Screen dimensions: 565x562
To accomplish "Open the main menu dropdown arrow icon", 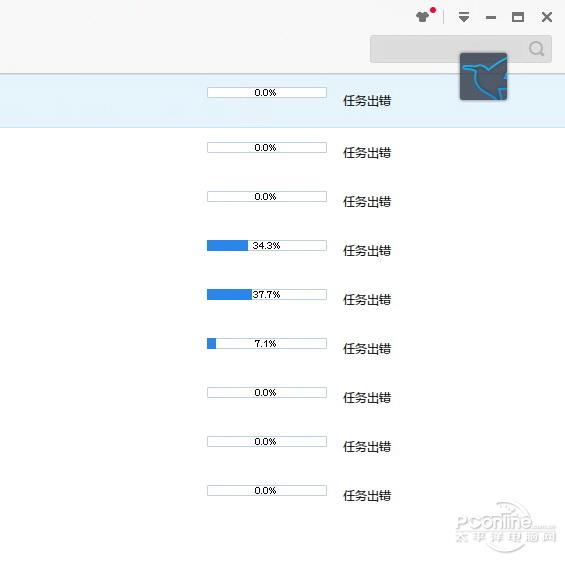I will tap(464, 17).
